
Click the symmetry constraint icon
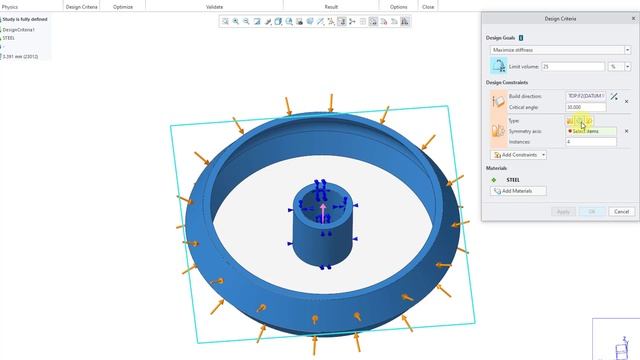498,131
